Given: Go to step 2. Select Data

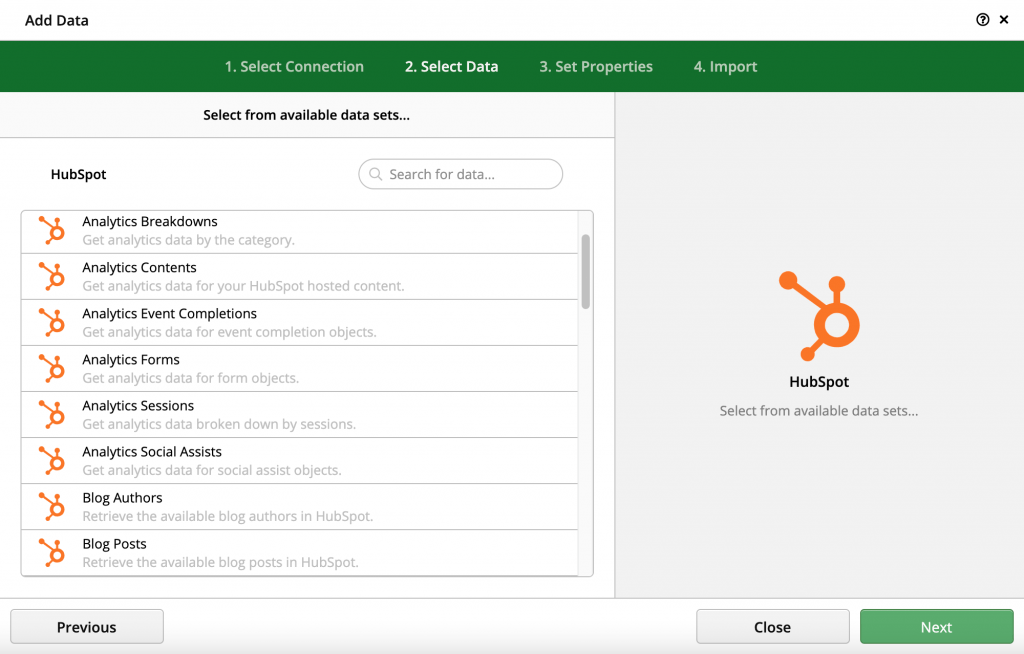Looking at the screenshot, I should (x=451, y=67).
